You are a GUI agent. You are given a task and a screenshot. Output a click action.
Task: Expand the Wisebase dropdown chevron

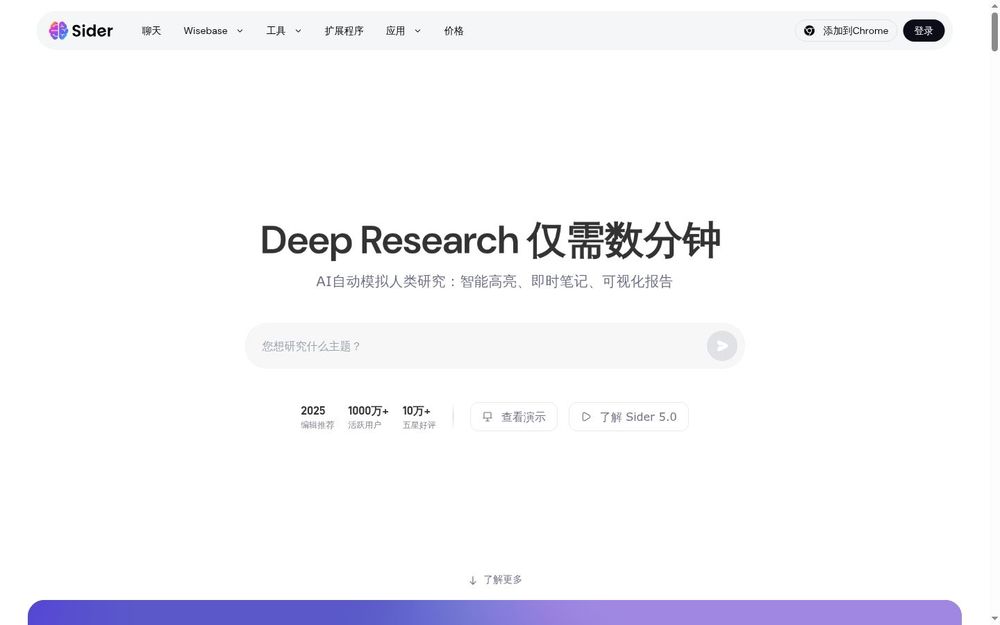click(240, 31)
